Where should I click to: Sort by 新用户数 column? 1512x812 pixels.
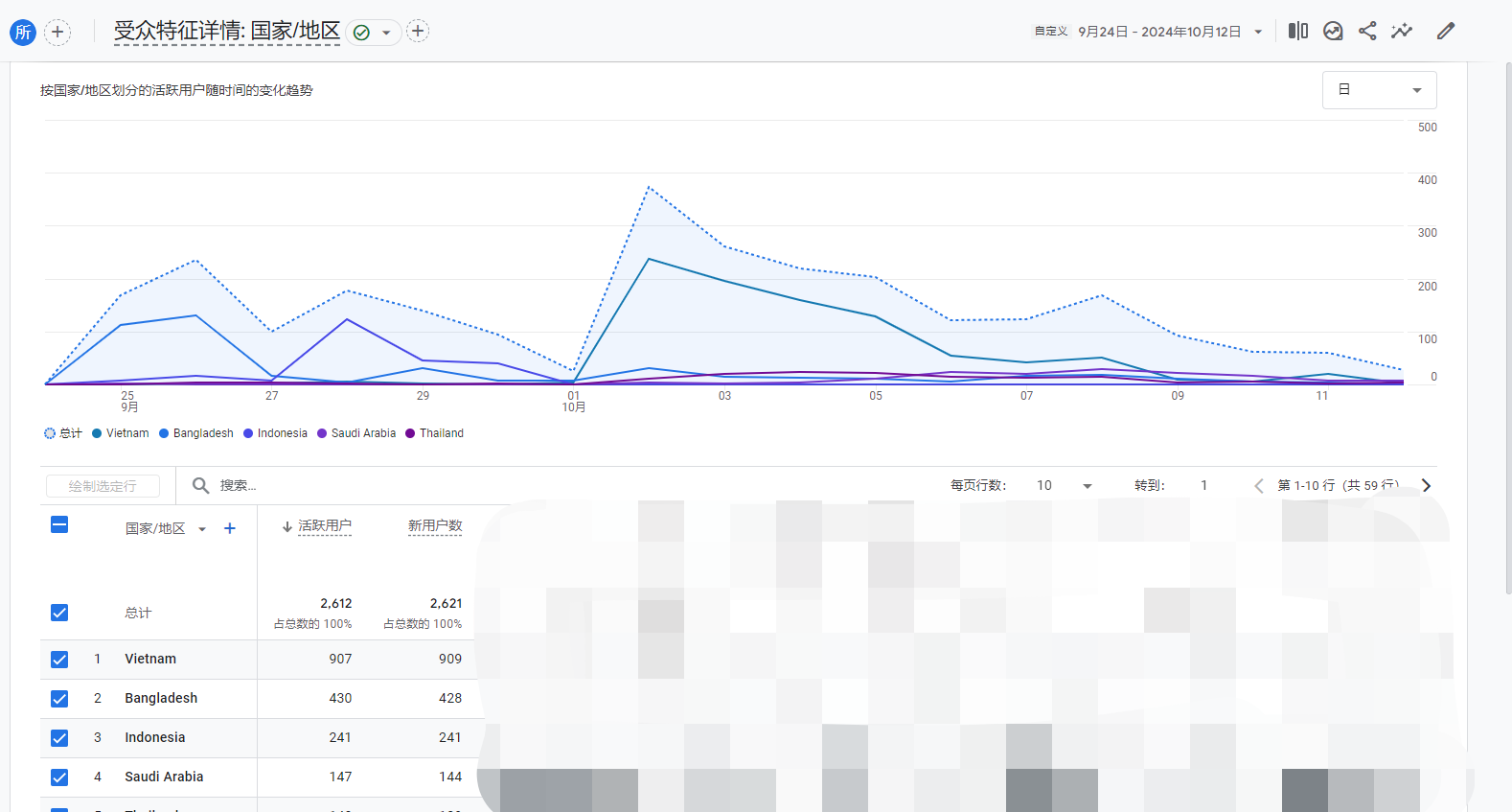(x=435, y=526)
